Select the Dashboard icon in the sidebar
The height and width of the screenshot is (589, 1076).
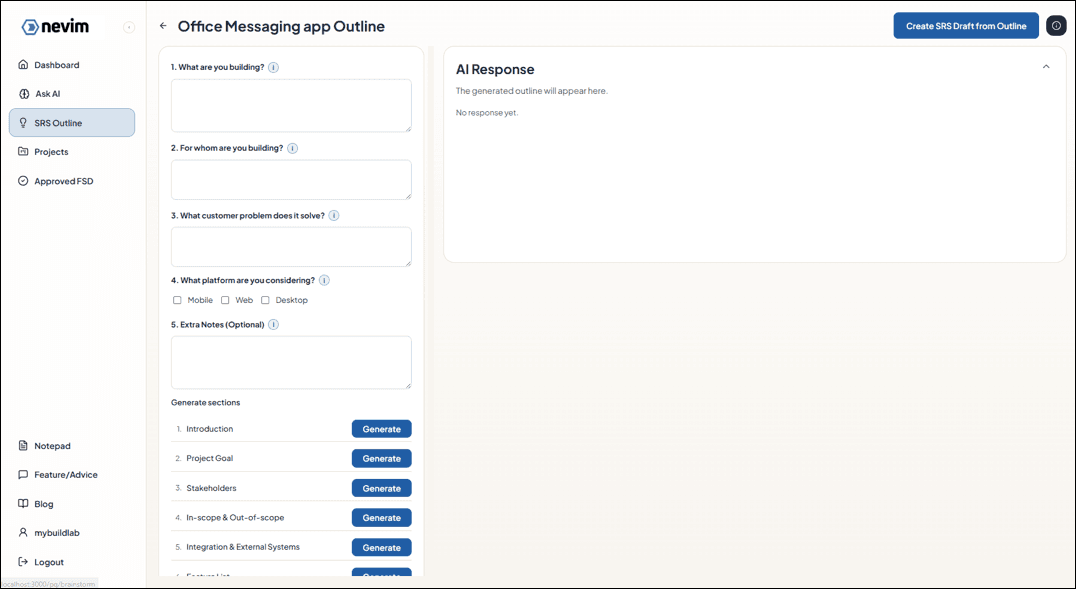point(23,64)
